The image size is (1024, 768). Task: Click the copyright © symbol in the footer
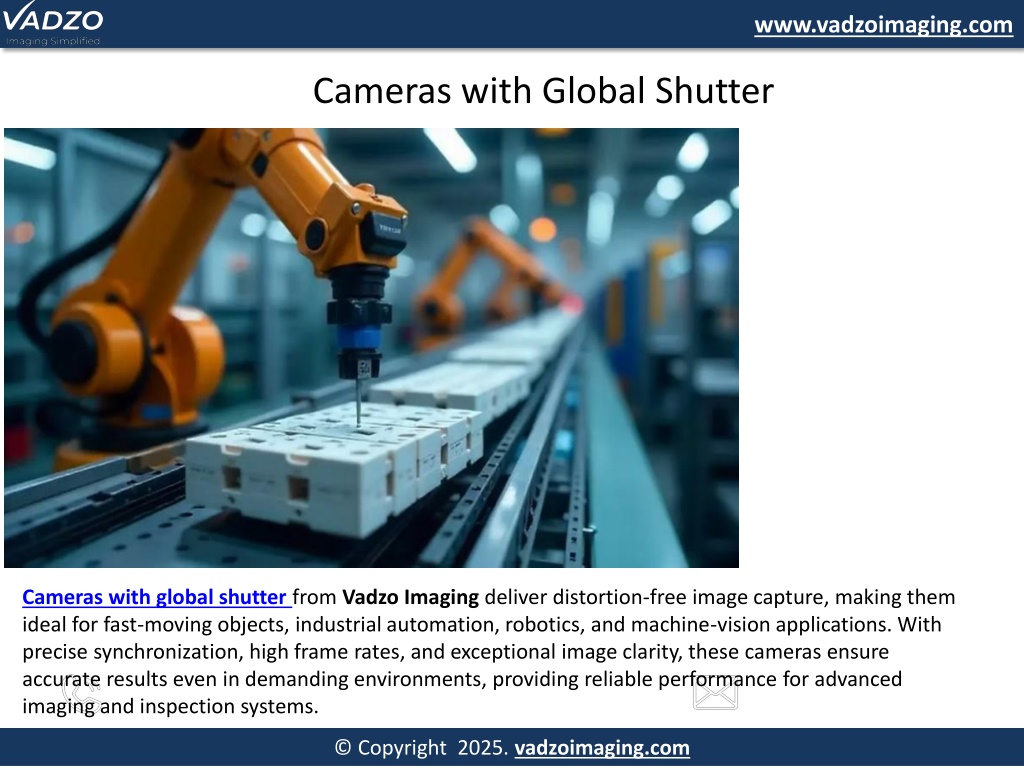[x=342, y=748]
